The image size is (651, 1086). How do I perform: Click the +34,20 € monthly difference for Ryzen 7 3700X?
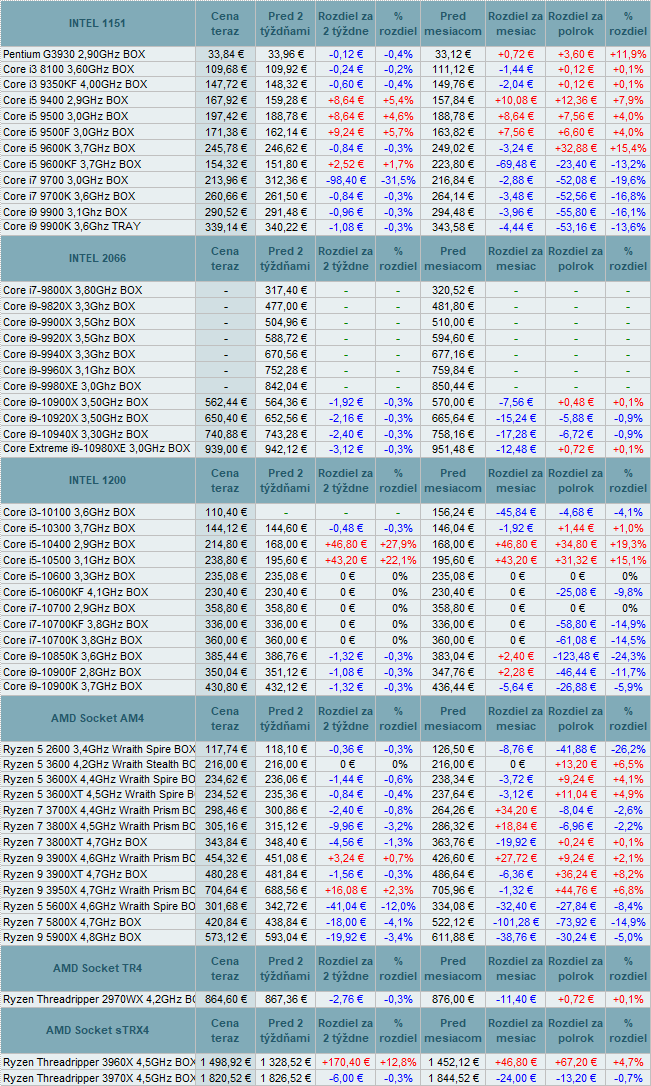516,810
